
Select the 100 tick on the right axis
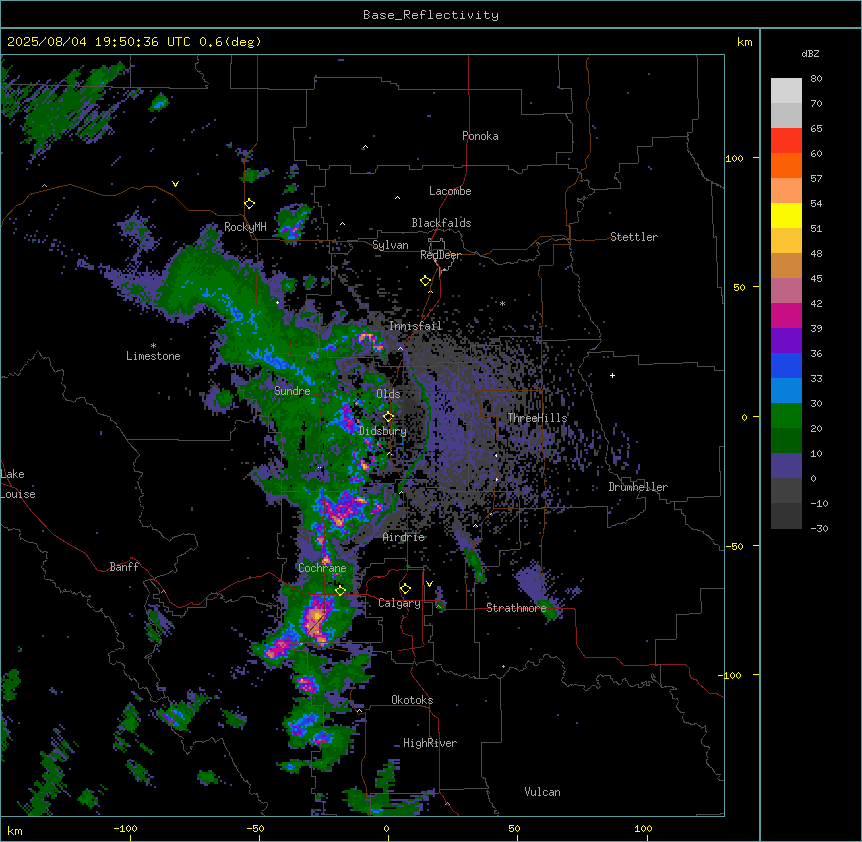pos(734,158)
